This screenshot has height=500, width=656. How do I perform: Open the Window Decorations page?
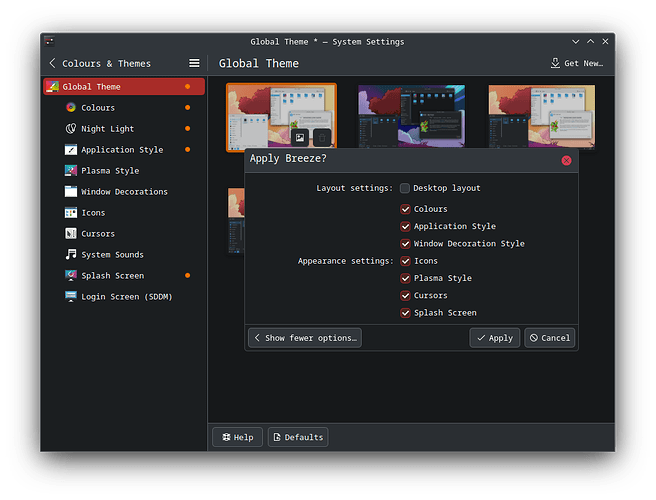[x=124, y=191]
